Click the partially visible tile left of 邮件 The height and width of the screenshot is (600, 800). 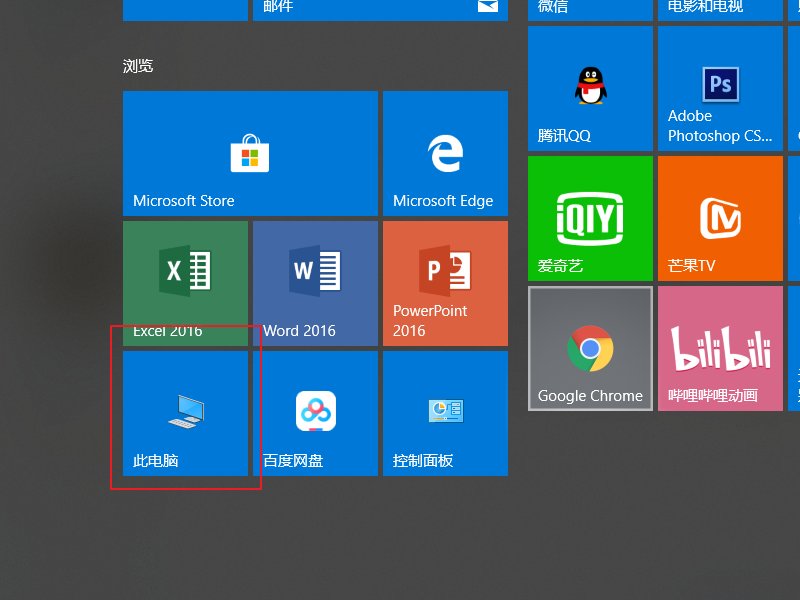point(185,9)
